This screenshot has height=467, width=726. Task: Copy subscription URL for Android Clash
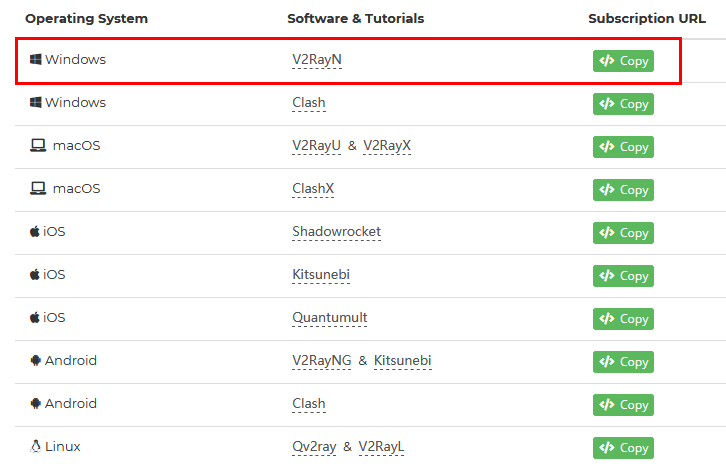623,405
